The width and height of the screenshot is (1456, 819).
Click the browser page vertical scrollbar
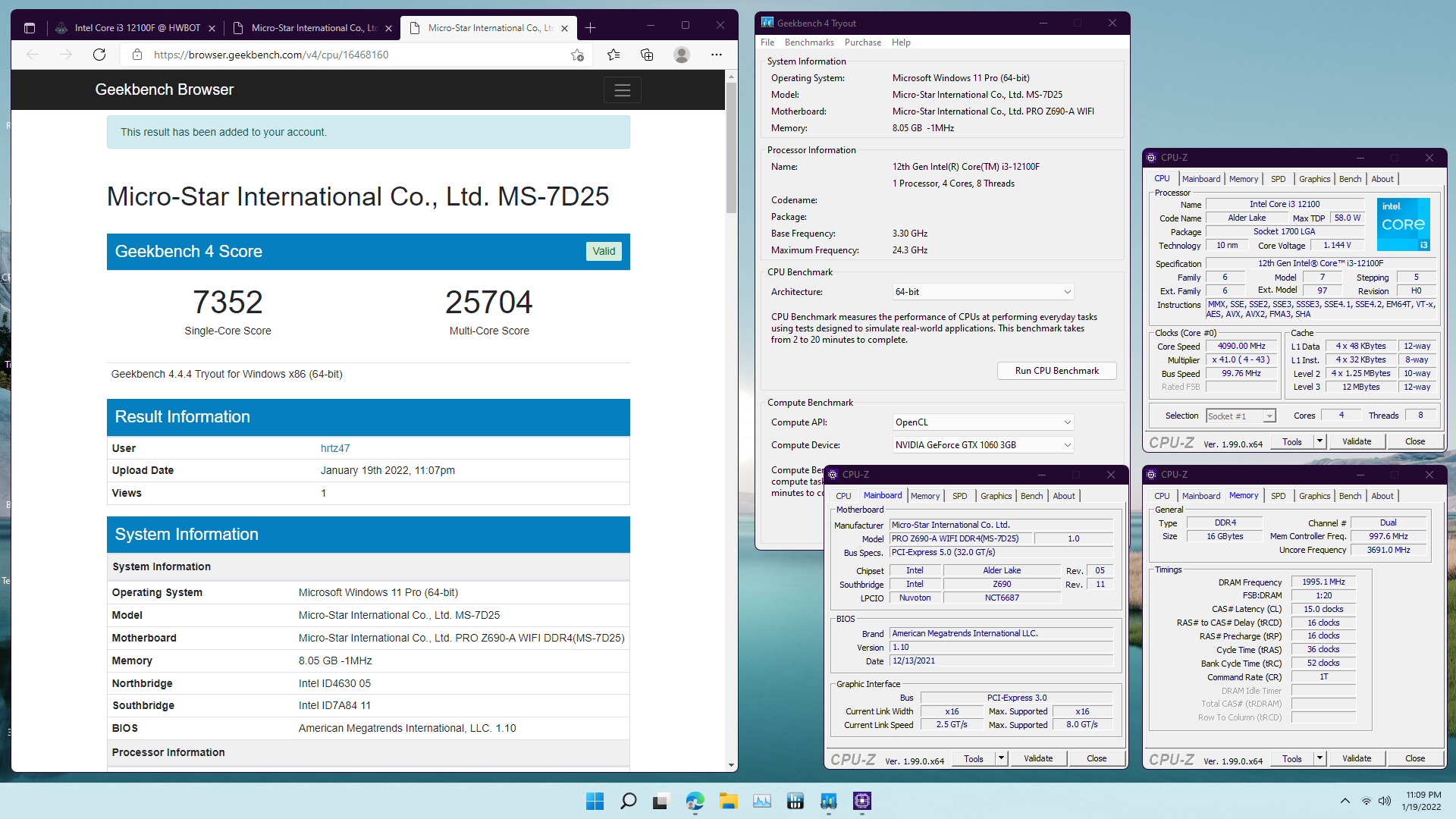(x=731, y=147)
